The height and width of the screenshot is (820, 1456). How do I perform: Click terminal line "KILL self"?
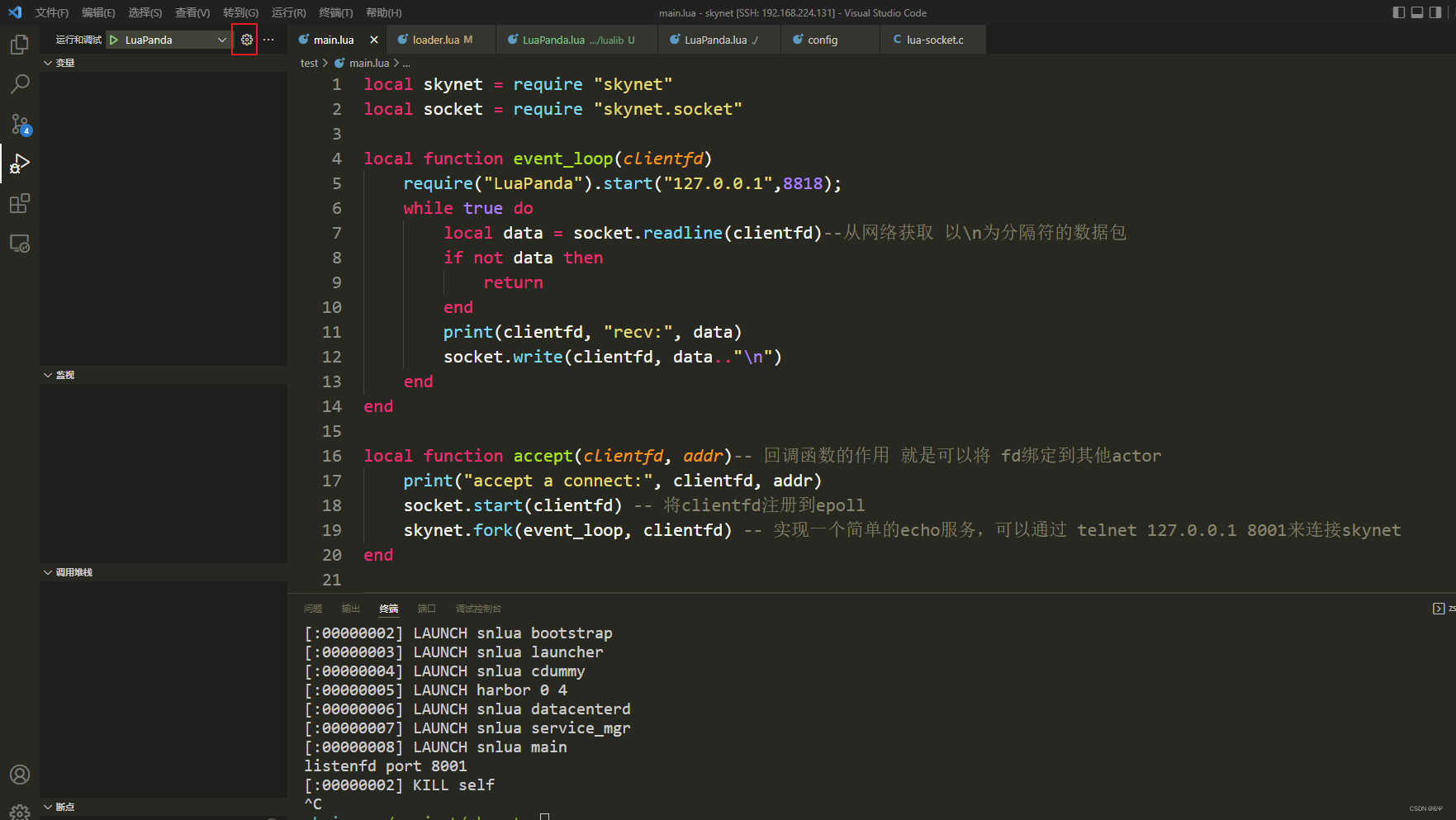pos(453,785)
